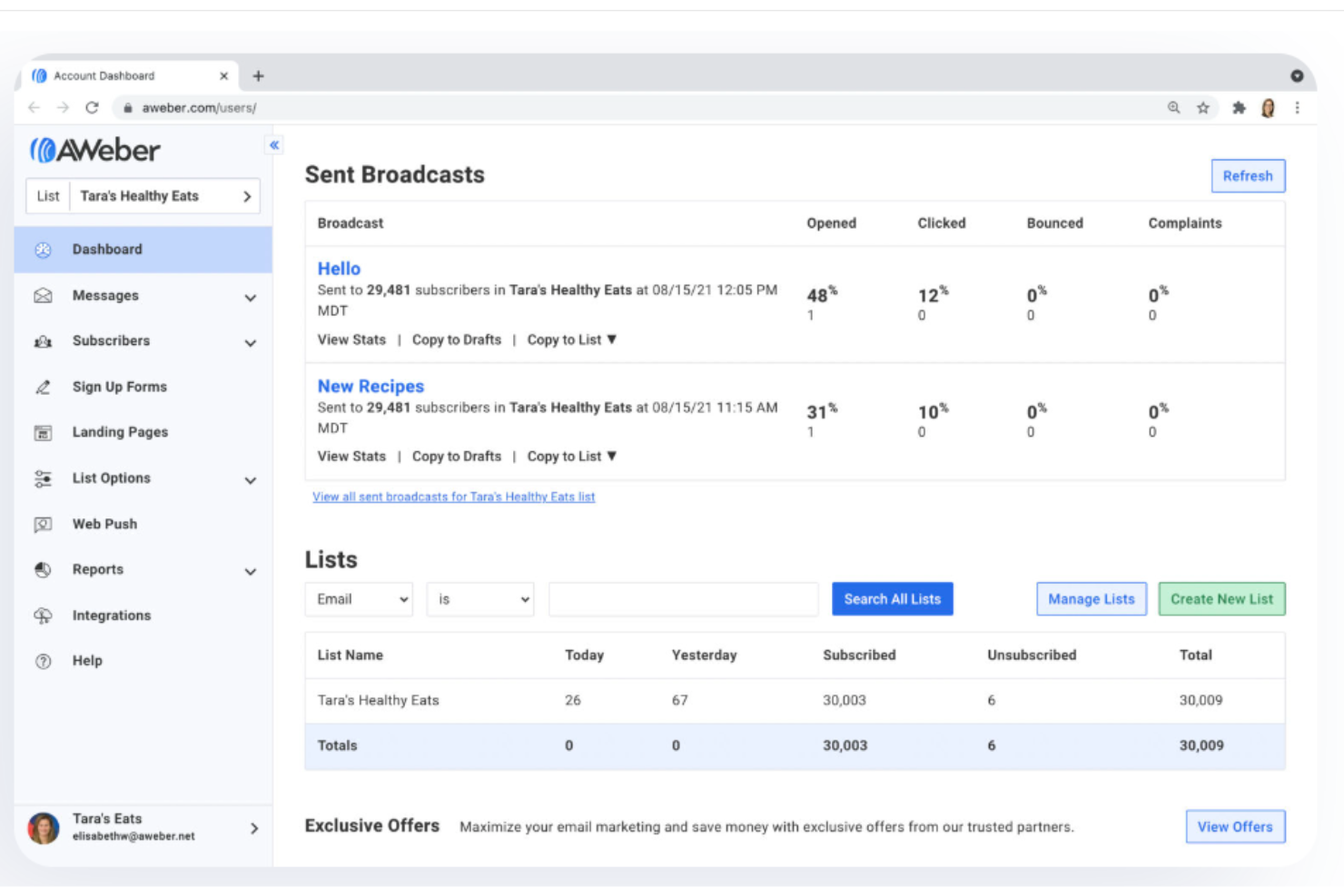
Task: Click the Subscribed column header
Action: point(859,655)
